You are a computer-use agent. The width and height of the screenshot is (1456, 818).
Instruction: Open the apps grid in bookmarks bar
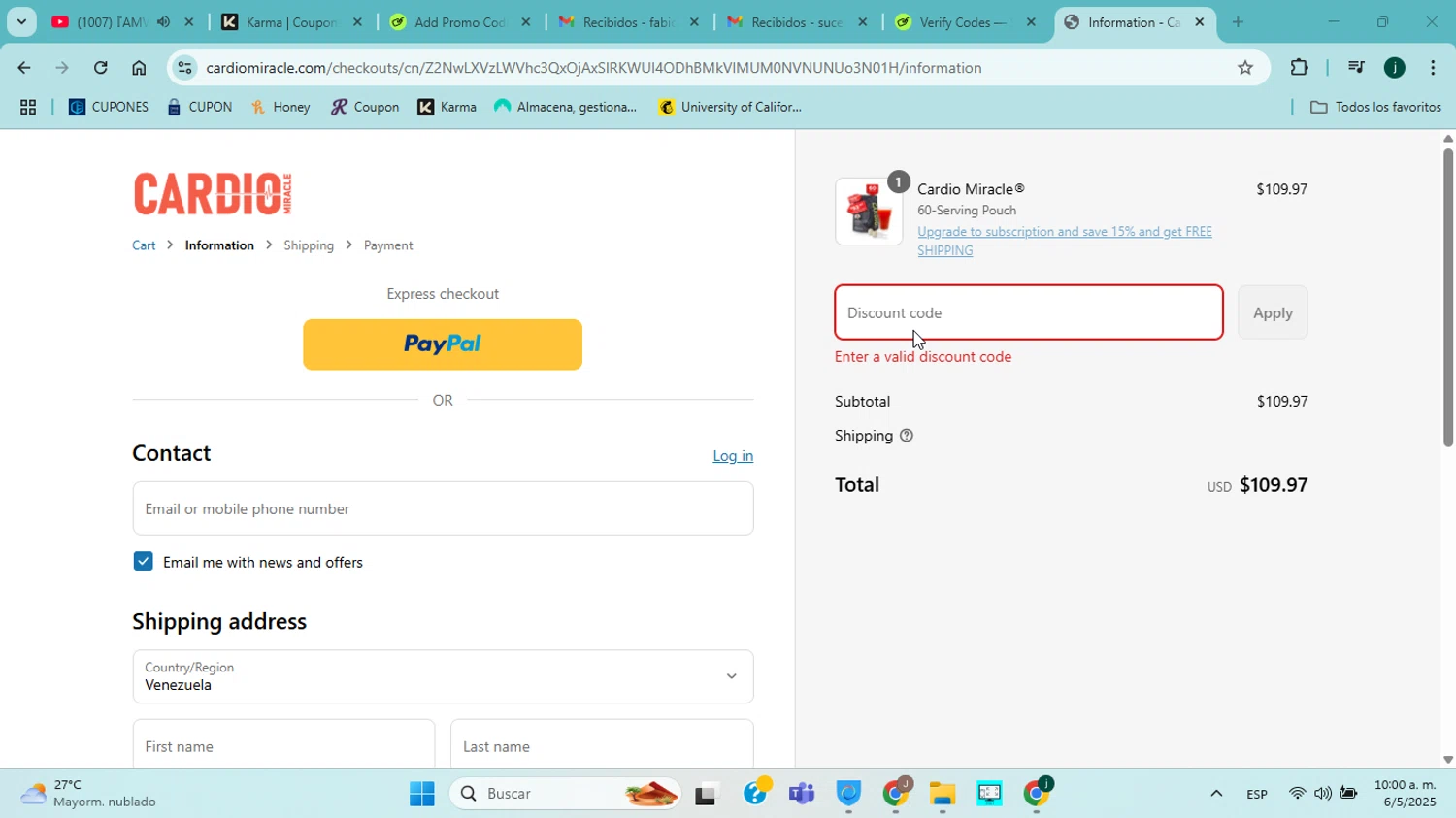pos(28,108)
